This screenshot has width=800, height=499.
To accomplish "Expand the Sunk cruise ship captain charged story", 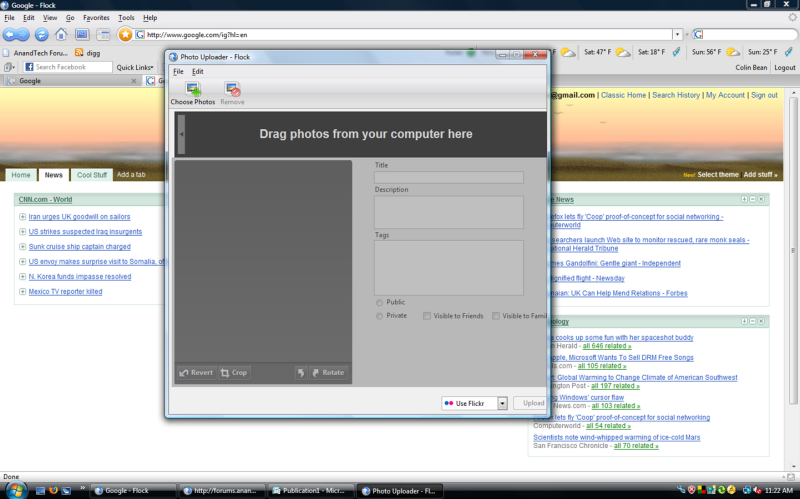I will 22,246.
